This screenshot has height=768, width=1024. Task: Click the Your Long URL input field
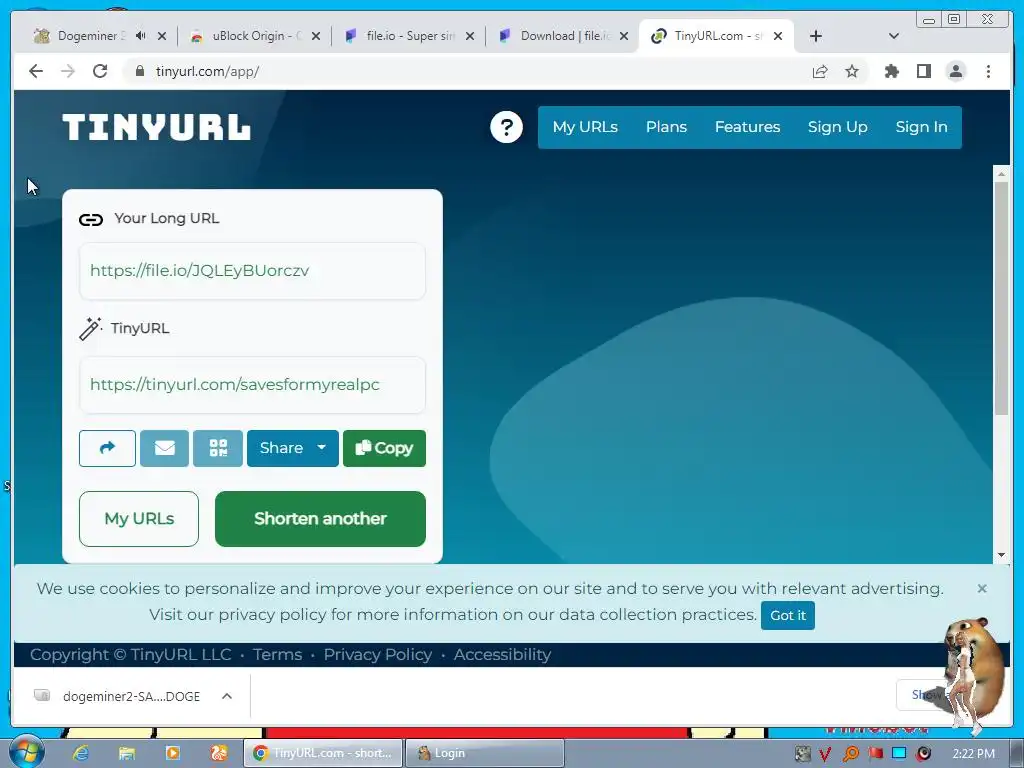[x=252, y=271]
